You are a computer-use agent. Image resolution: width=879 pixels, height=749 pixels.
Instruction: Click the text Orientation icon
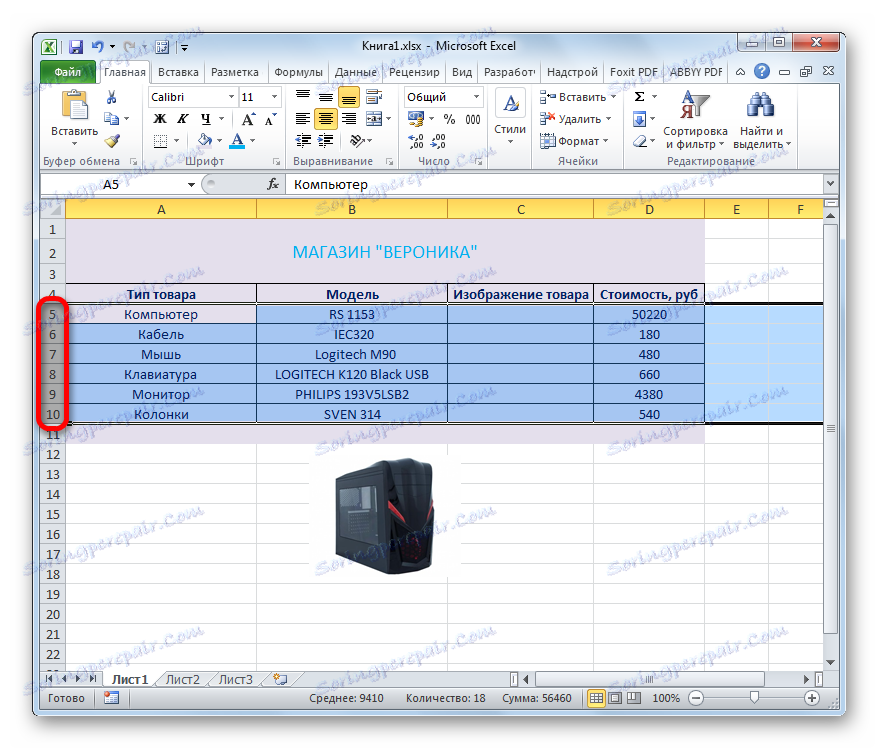(357, 140)
